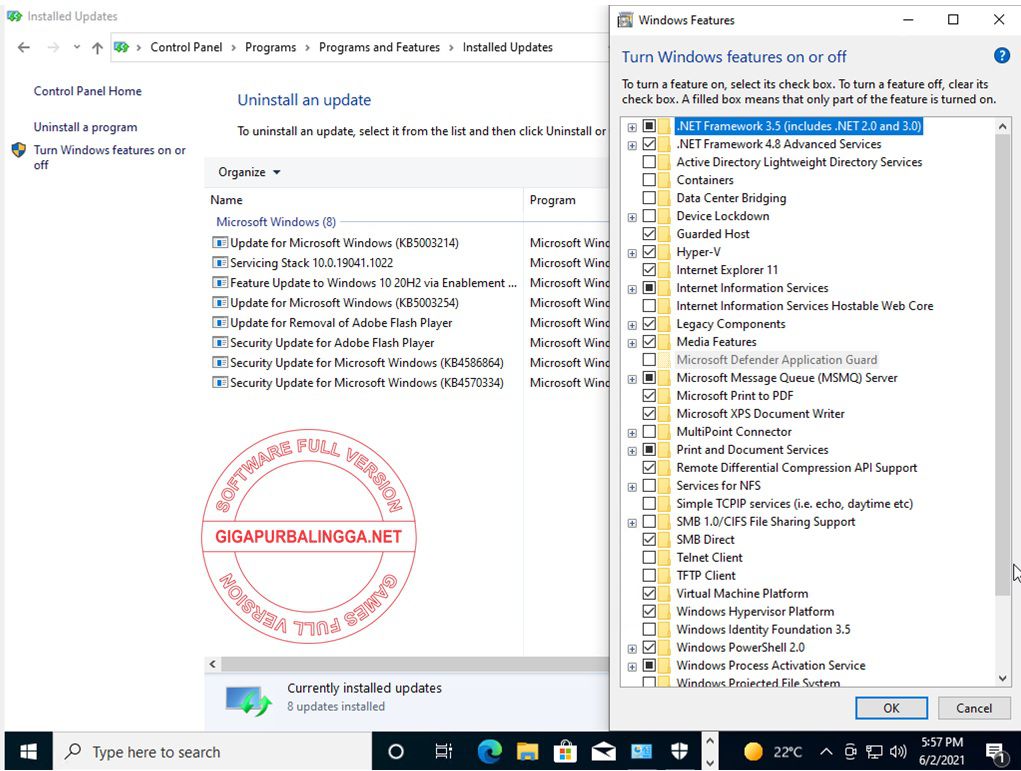Open the Start menu Windows logo
Screen dimensions: 1021x771
(x=28, y=752)
